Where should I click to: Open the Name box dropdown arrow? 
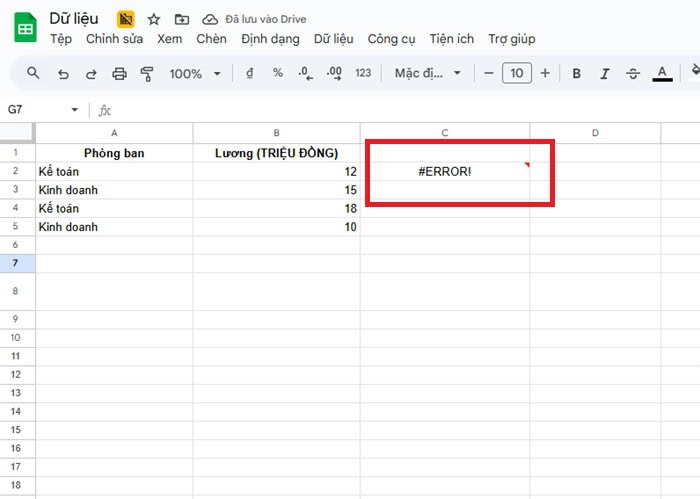74,110
